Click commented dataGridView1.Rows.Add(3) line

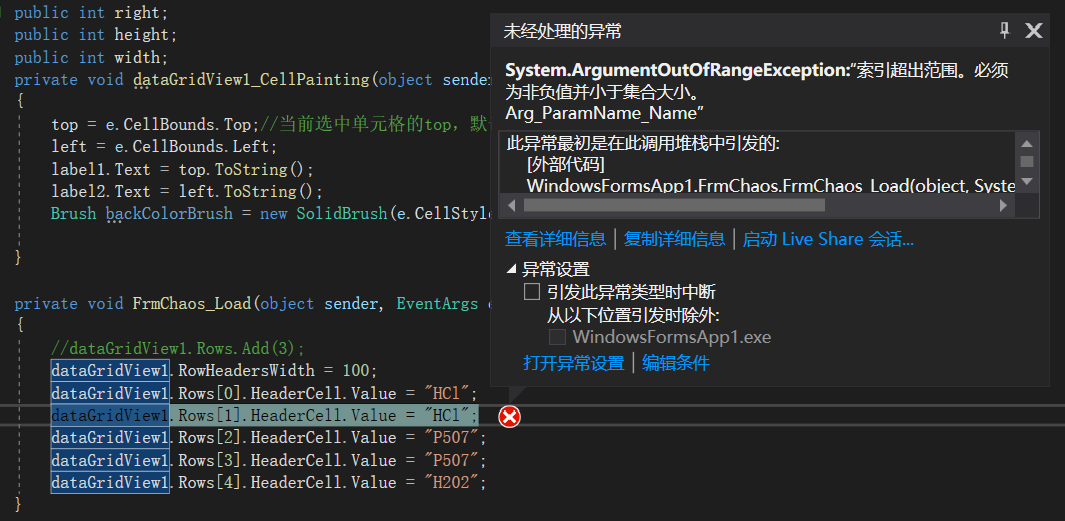[178, 348]
